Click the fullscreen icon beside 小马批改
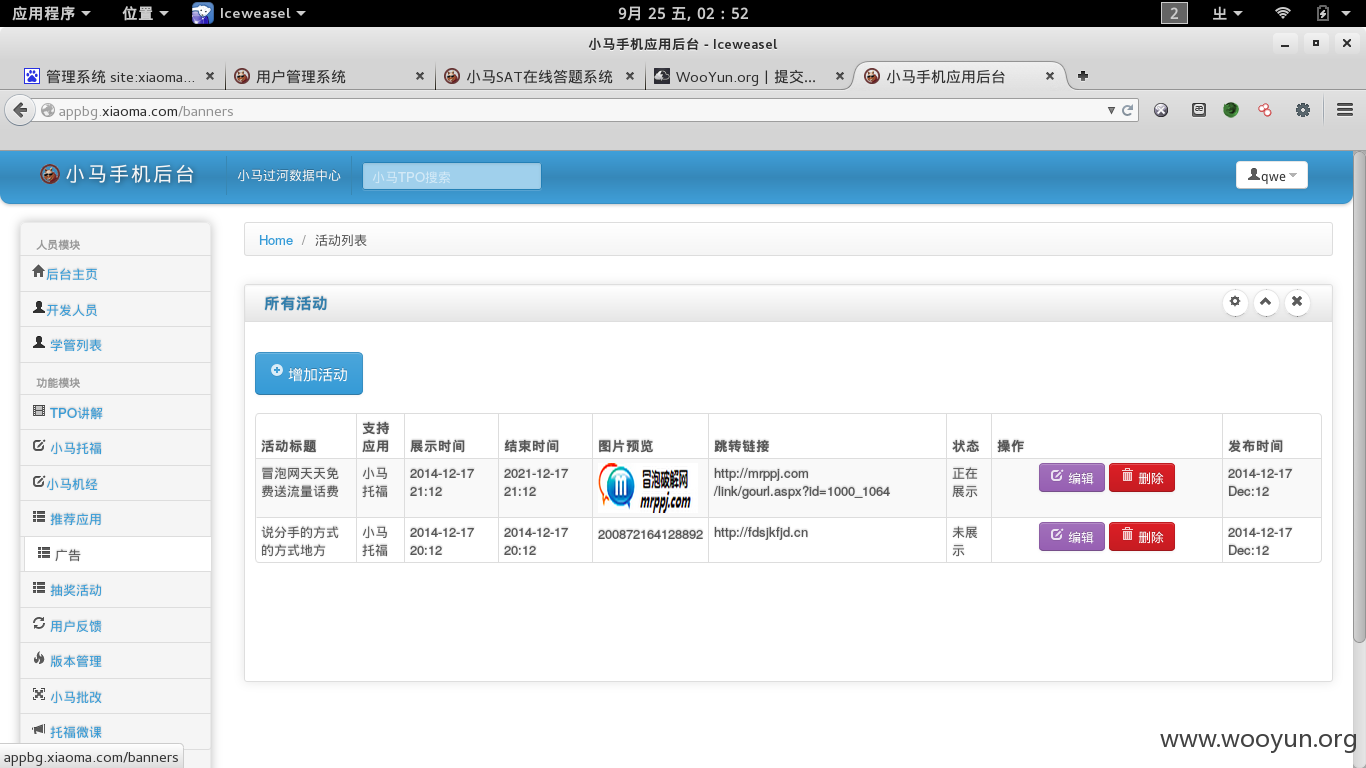The height and width of the screenshot is (768, 1366). coord(39,694)
